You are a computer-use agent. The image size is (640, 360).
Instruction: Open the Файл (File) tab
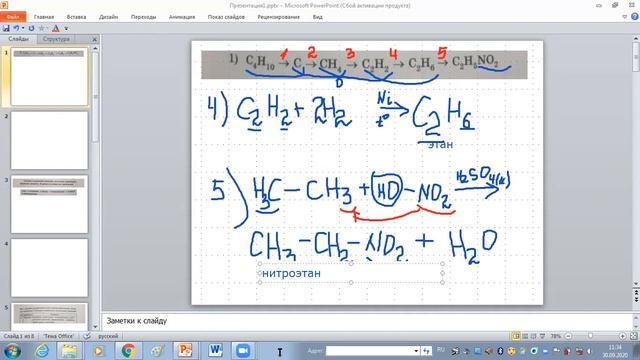pos(13,17)
